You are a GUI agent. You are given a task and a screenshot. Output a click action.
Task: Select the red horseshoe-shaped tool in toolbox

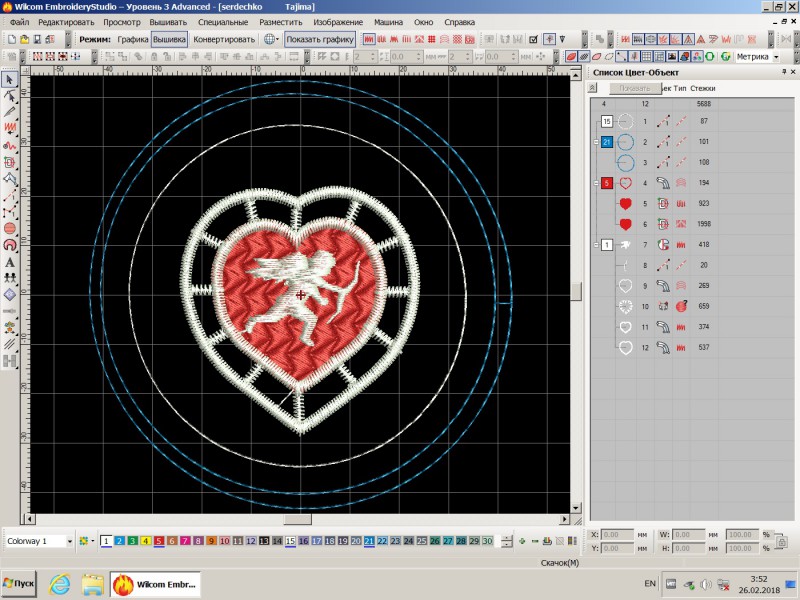[10, 245]
